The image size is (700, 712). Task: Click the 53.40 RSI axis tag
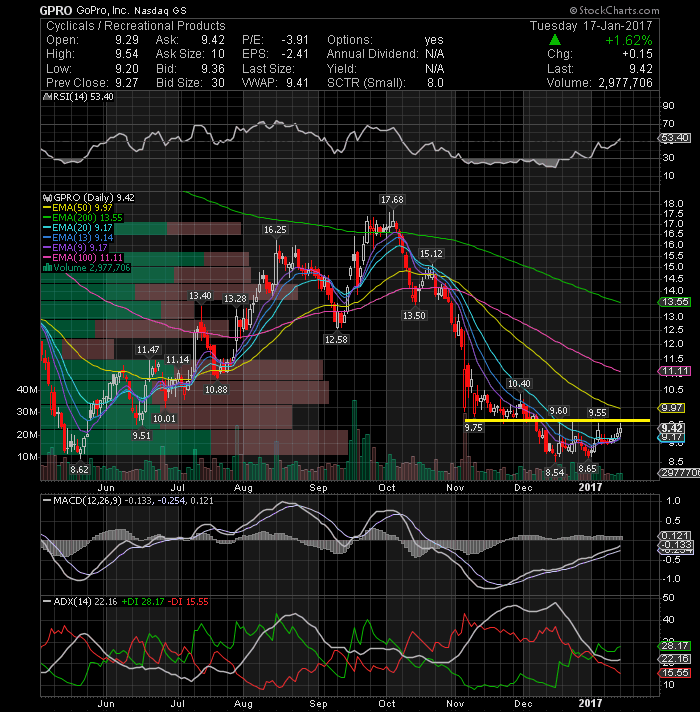tap(675, 138)
